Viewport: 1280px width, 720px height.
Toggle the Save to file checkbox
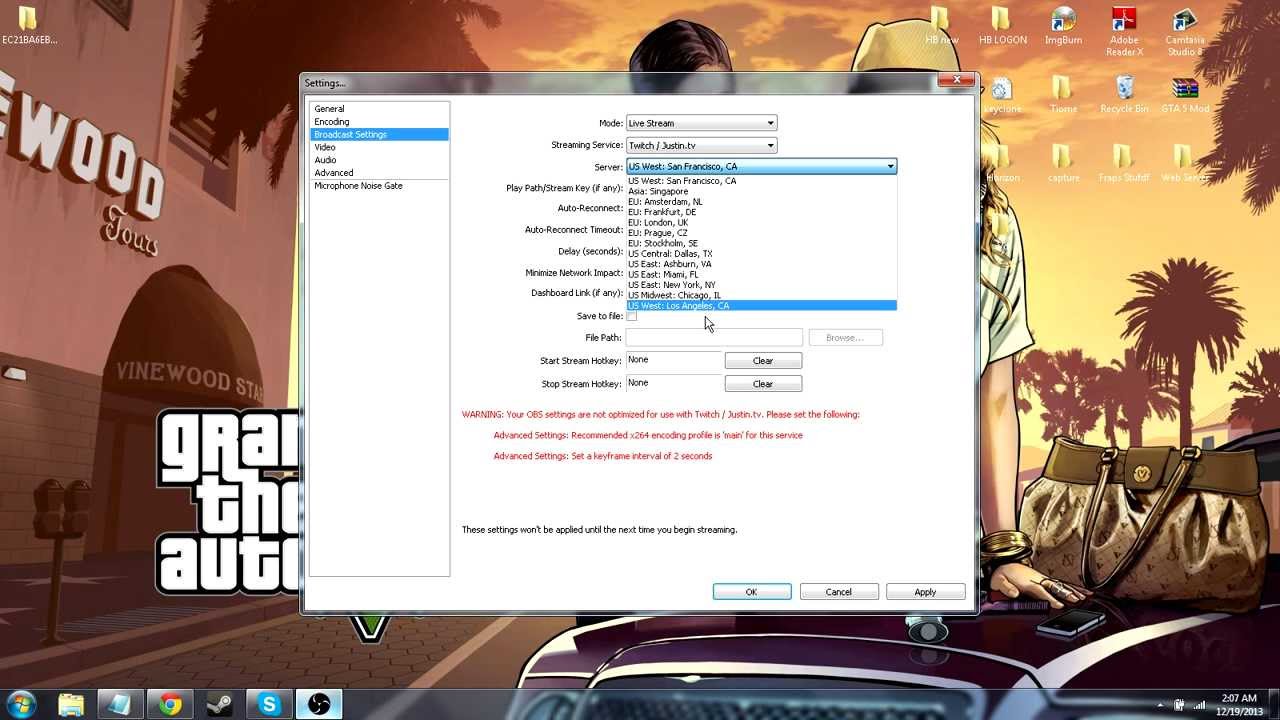click(x=631, y=316)
